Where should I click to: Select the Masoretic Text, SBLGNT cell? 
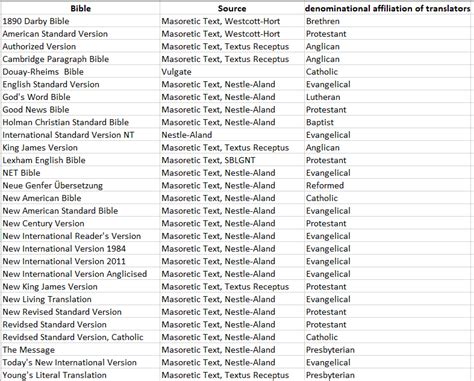tap(232, 160)
